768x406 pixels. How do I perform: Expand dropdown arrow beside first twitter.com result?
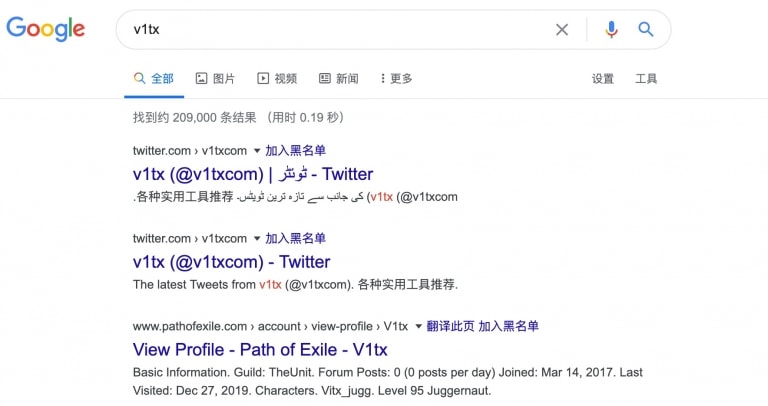(257, 151)
